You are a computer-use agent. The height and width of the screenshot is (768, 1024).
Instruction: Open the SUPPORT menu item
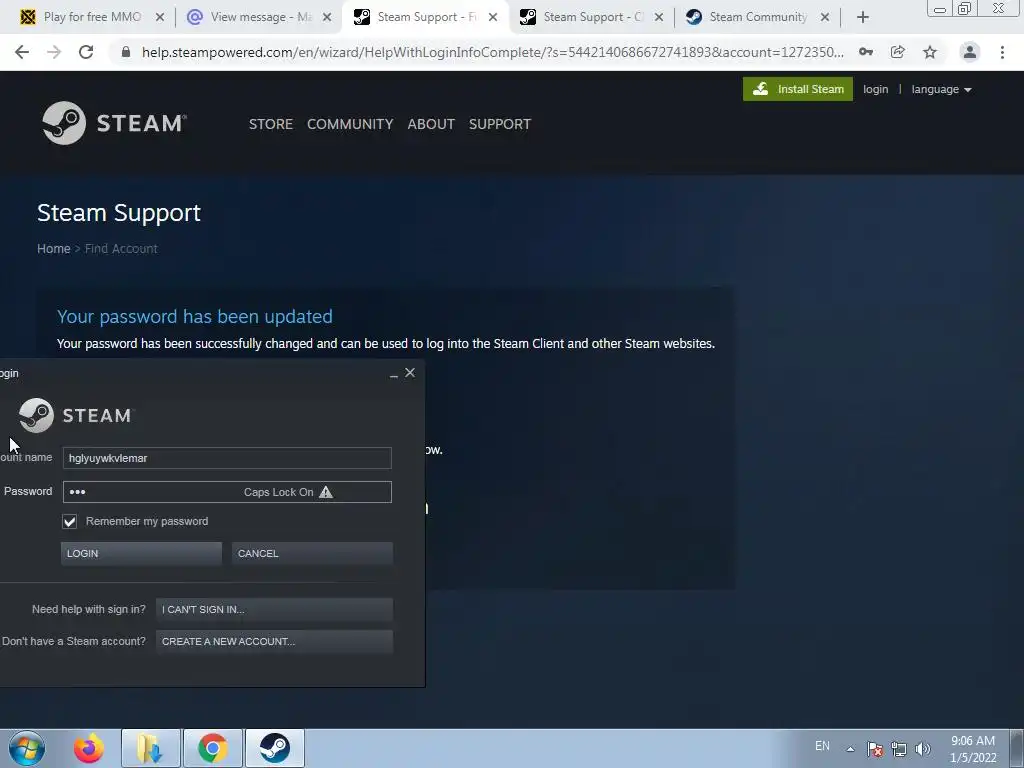coord(500,124)
